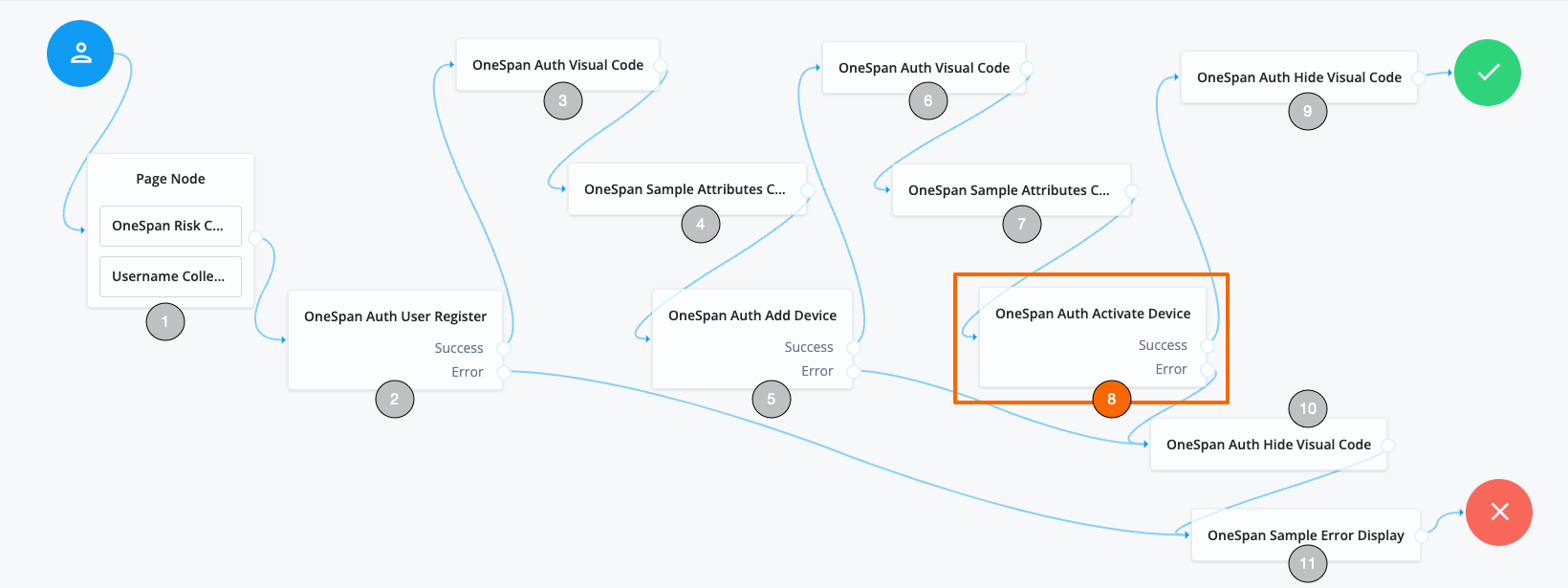
Task: Select the OneSpan Auth User Register node
Action: pyautogui.click(x=395, y=316)
